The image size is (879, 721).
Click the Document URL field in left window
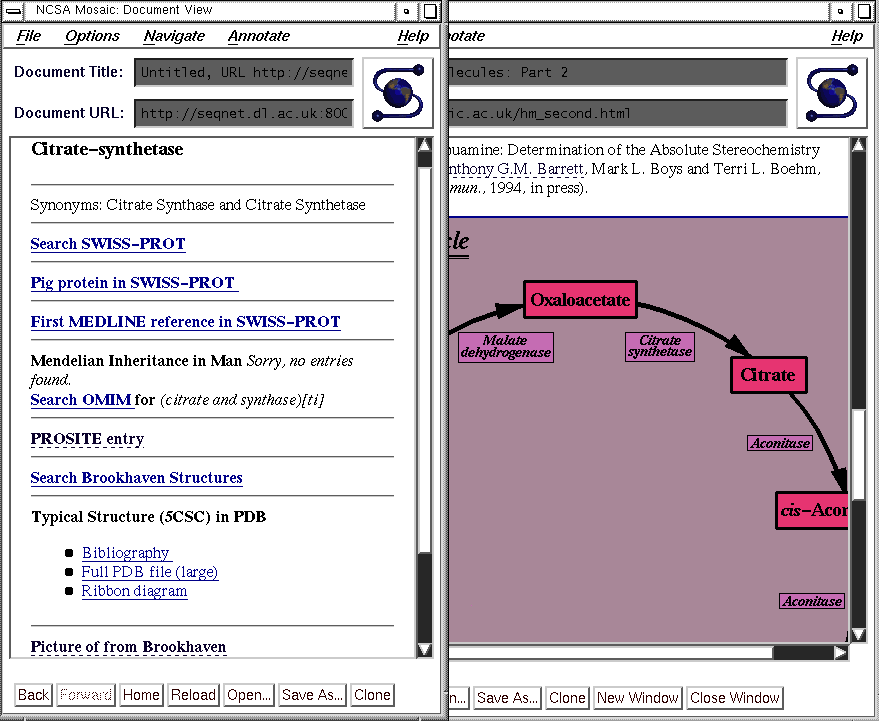244,113
